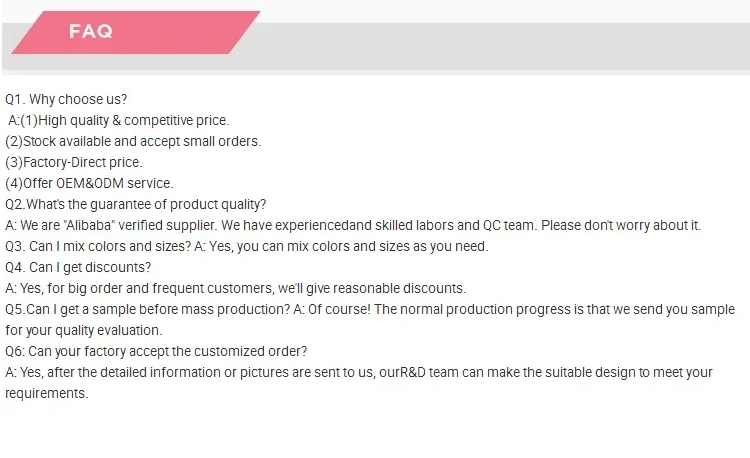Click the question "Q1. Why choose us?"
Viewport: 750px width, 458px height.
[66, 99]
